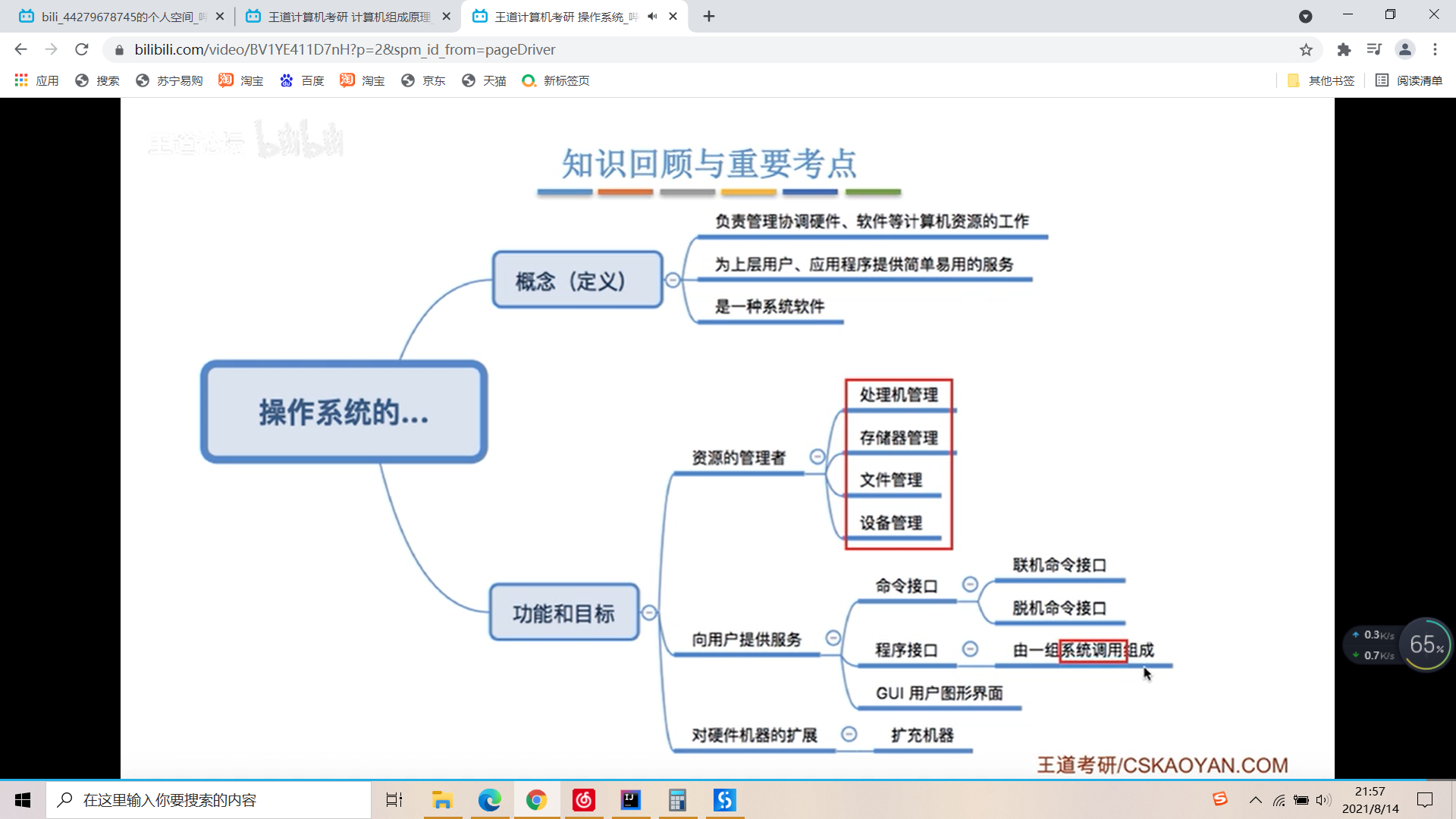The height and width of the screenshot is (819, 1456).
Task: Bookmark this page with star icon
Action: coord(1306,50)
